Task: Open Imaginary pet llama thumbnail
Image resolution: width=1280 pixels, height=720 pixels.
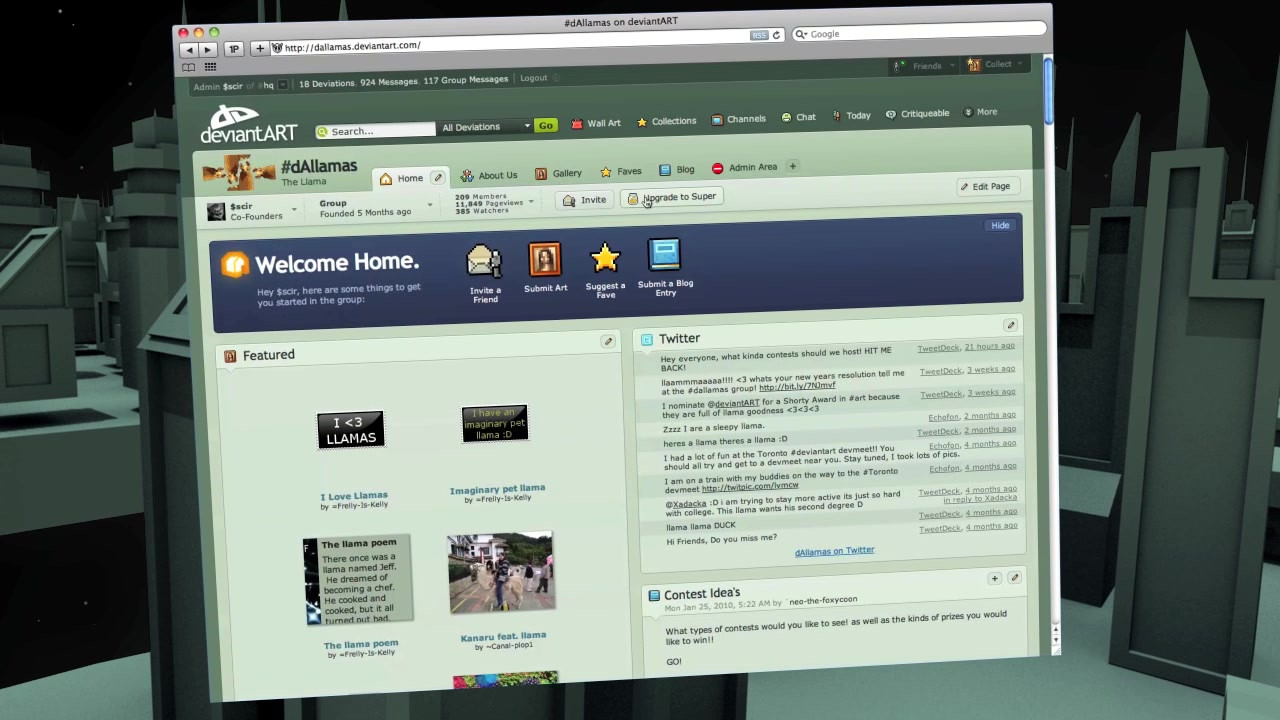Action: [495, 424]
